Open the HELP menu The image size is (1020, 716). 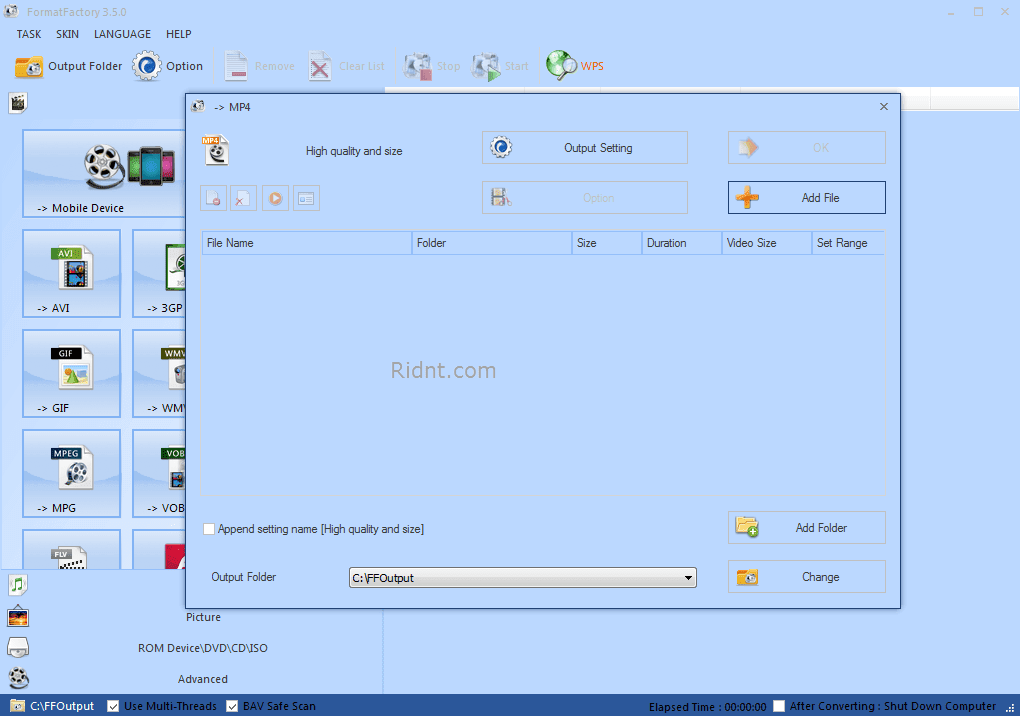[178, 34]
